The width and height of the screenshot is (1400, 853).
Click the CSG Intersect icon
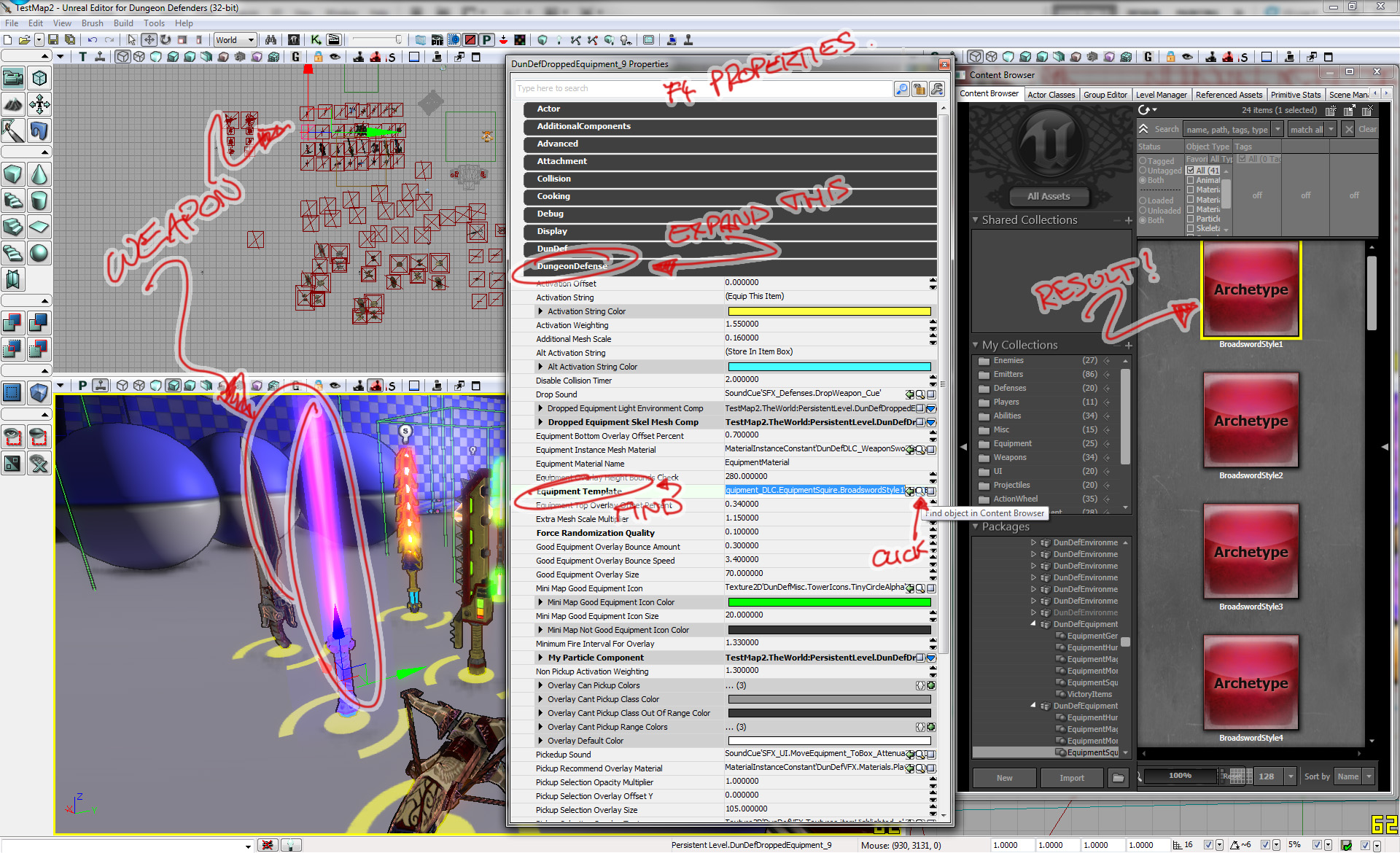tap(13, 348)
